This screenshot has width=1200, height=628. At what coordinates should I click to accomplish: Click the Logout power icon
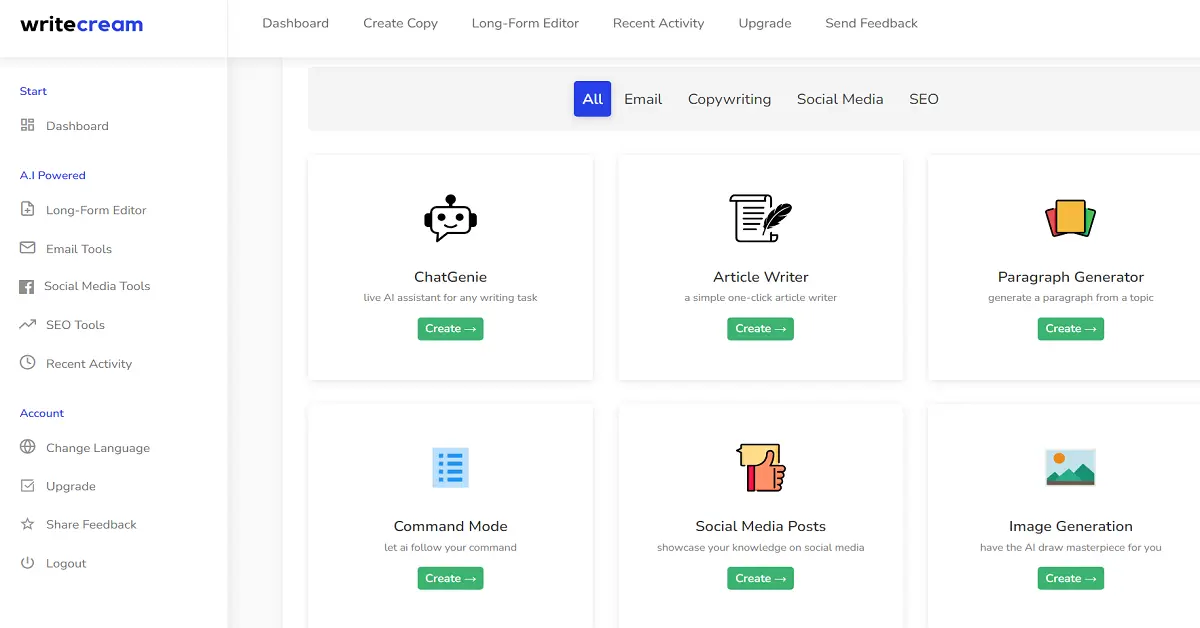[25, 562]
